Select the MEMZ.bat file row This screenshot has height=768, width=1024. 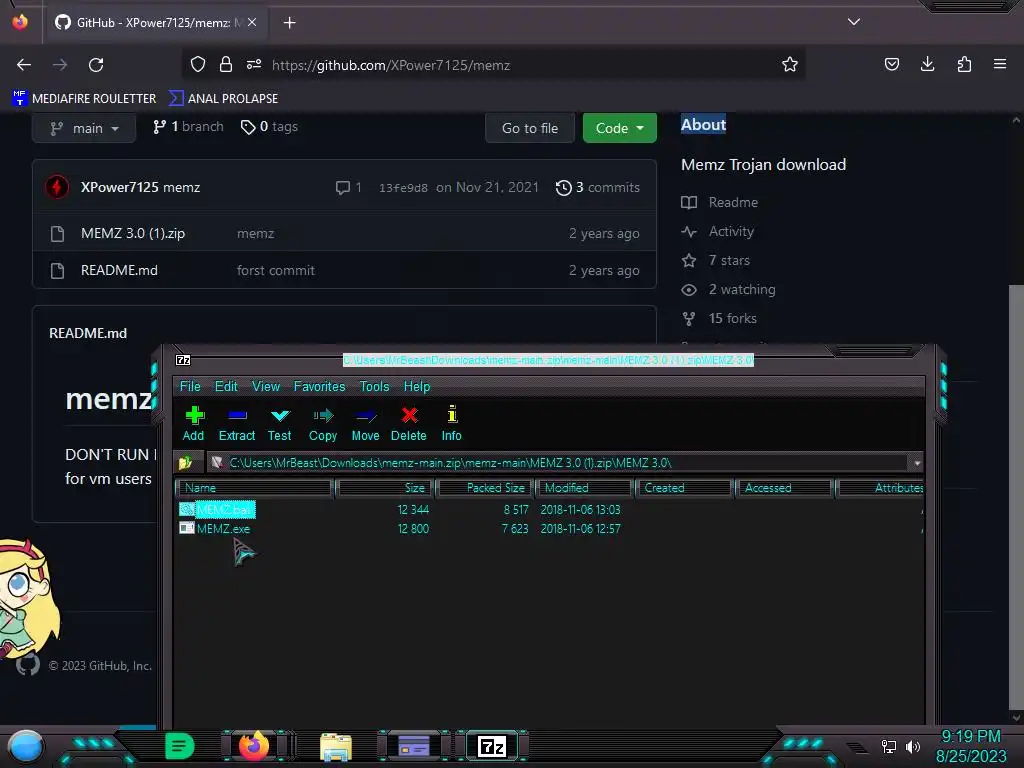[x=549, y=509]
